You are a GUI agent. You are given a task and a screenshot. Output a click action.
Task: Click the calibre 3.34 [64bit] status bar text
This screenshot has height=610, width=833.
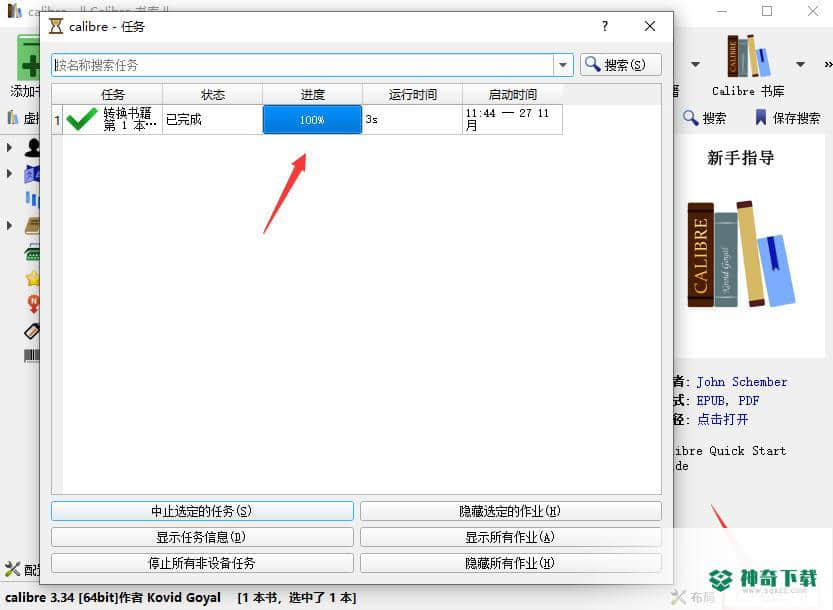[x=113, y=598]
